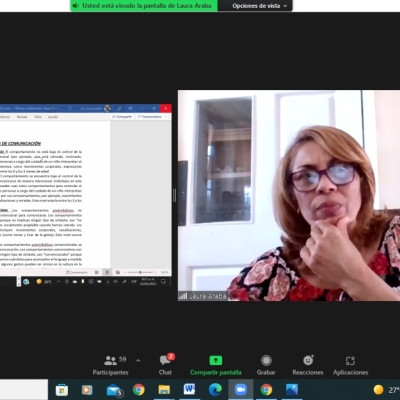Image resolution: width=400 pixels, height=400 pixels.
Task: Launch Microsoft Store from the taskbar
Action: point(62,389)
